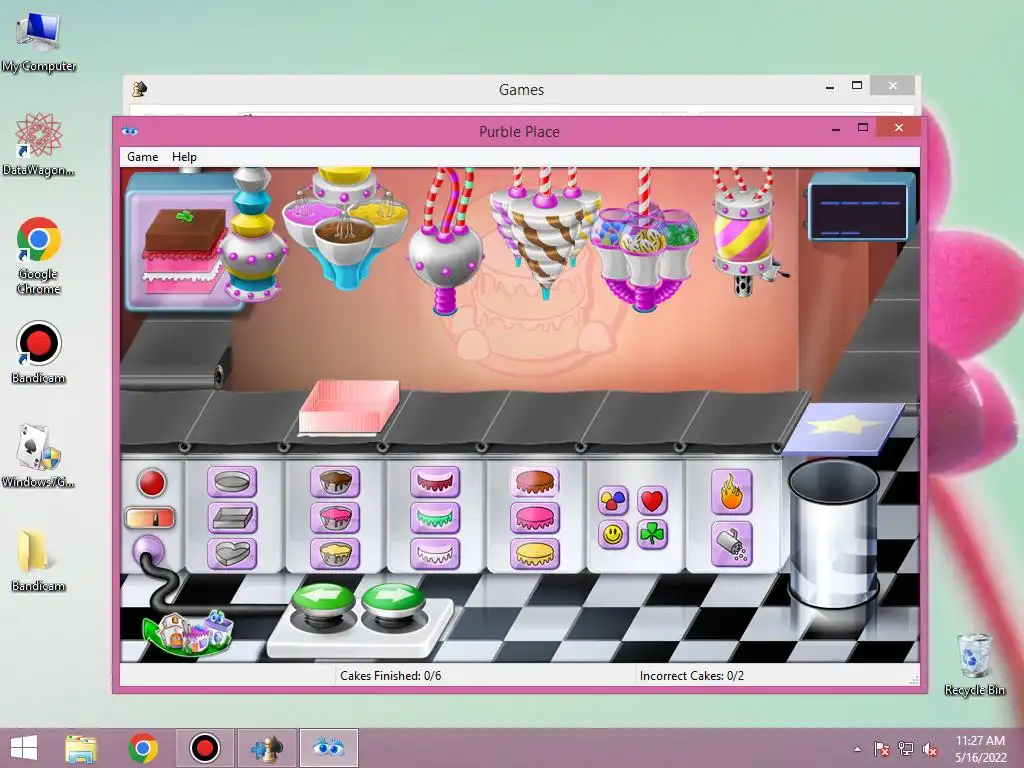Open the Bandicam recorder desktop shortcut
Image resolution: width=1024 pixels, height=768 pixels.
39,353
